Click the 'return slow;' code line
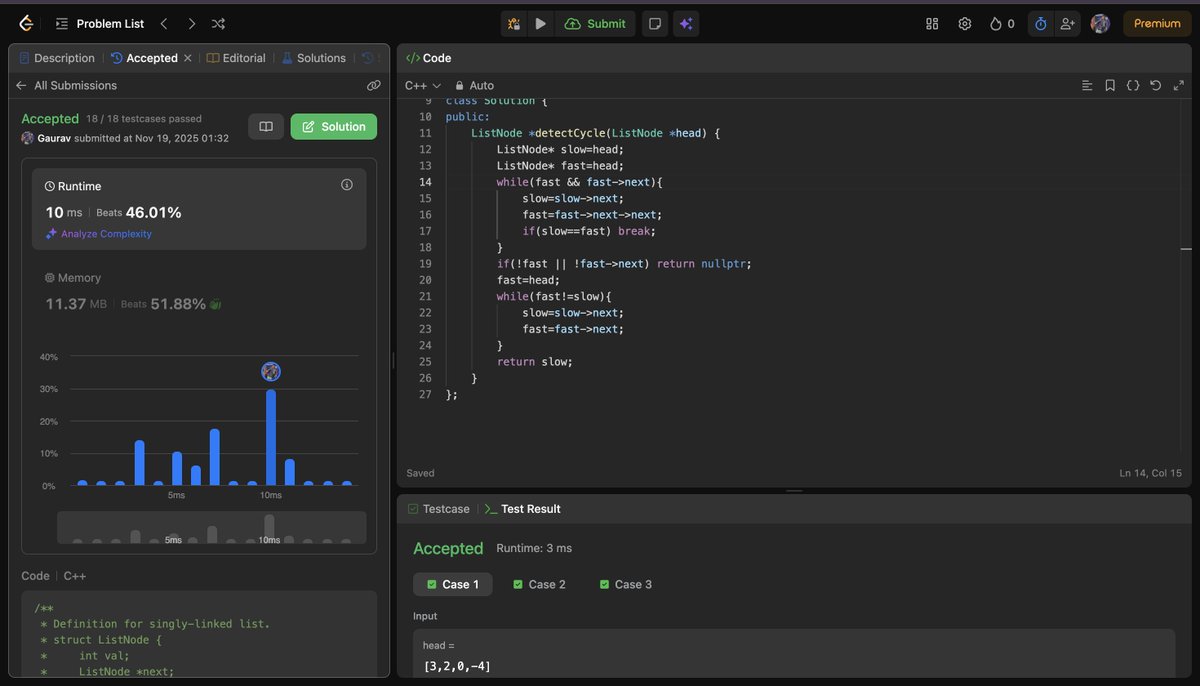Image resolution: width=1200 pixels, height=686 pixels. coord(535,361)
